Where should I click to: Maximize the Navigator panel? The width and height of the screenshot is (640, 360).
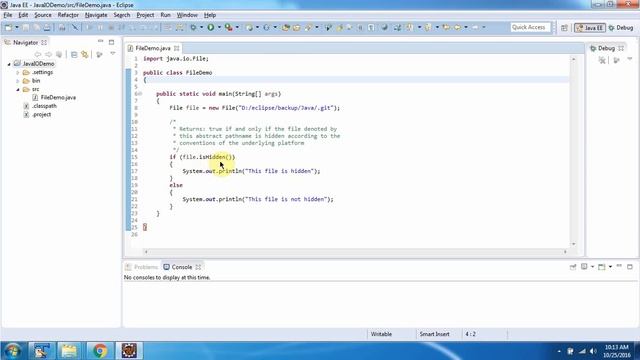(x=111, y=42)
